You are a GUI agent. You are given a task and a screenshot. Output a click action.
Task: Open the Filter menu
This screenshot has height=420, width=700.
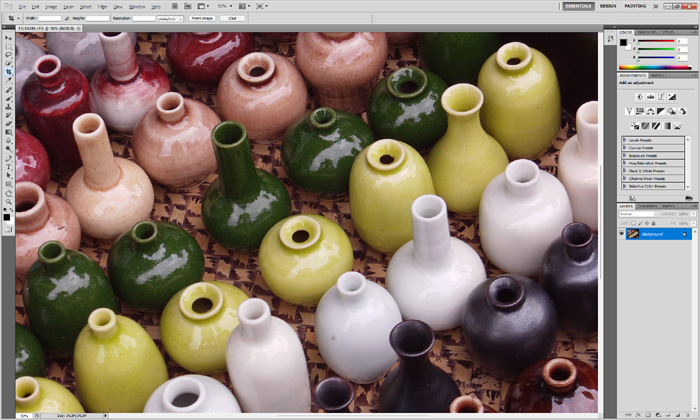pyautogui.click(x=102, y=7)
